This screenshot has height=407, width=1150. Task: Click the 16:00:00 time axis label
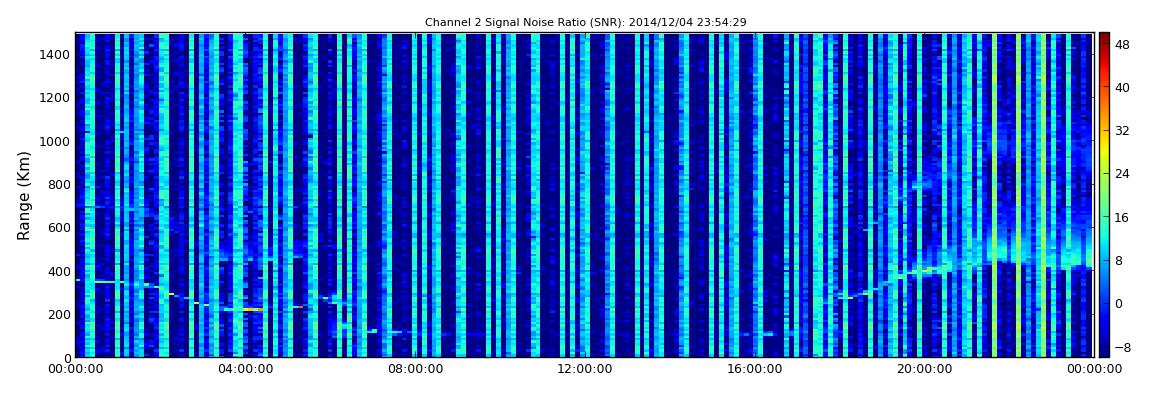click(x=756, y=370)
